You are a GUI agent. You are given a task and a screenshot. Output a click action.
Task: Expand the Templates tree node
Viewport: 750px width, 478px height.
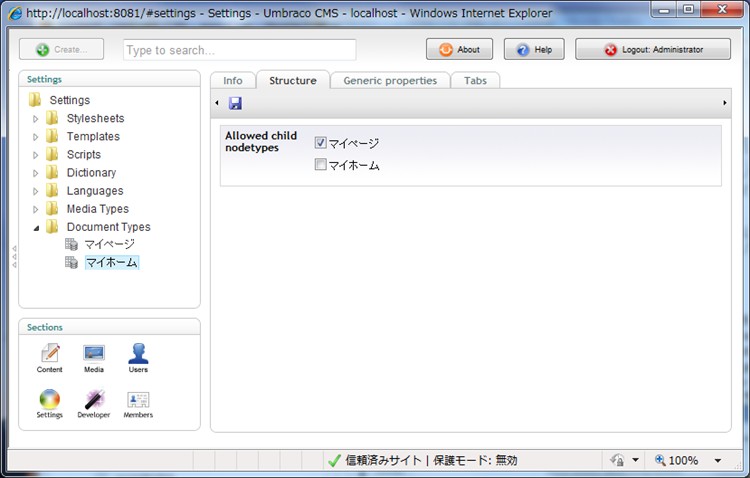tap(35, 137)
